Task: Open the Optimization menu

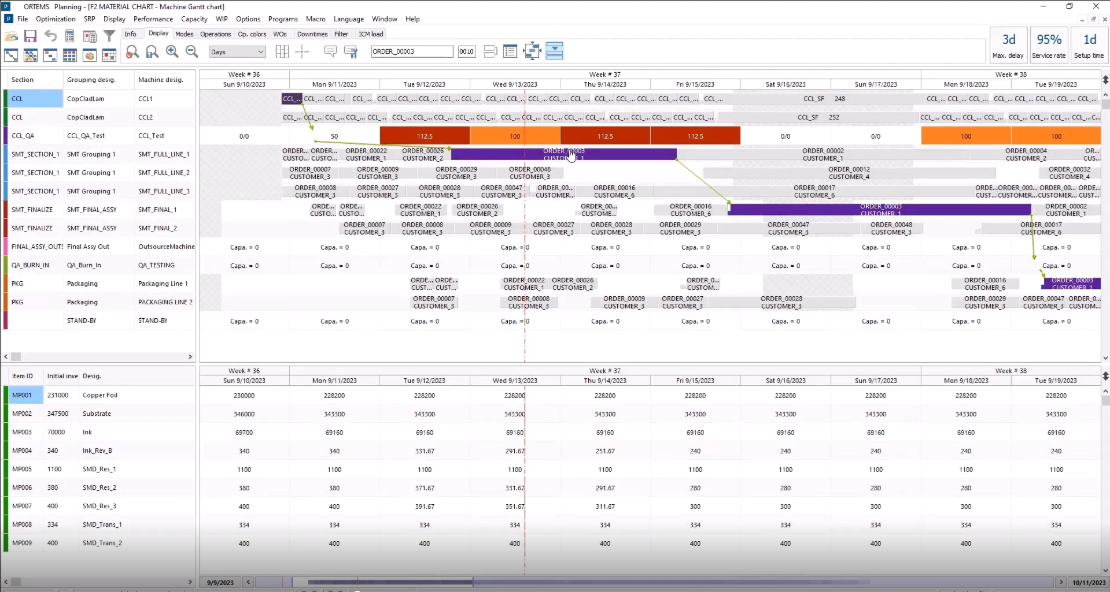Action: point(55,19)
